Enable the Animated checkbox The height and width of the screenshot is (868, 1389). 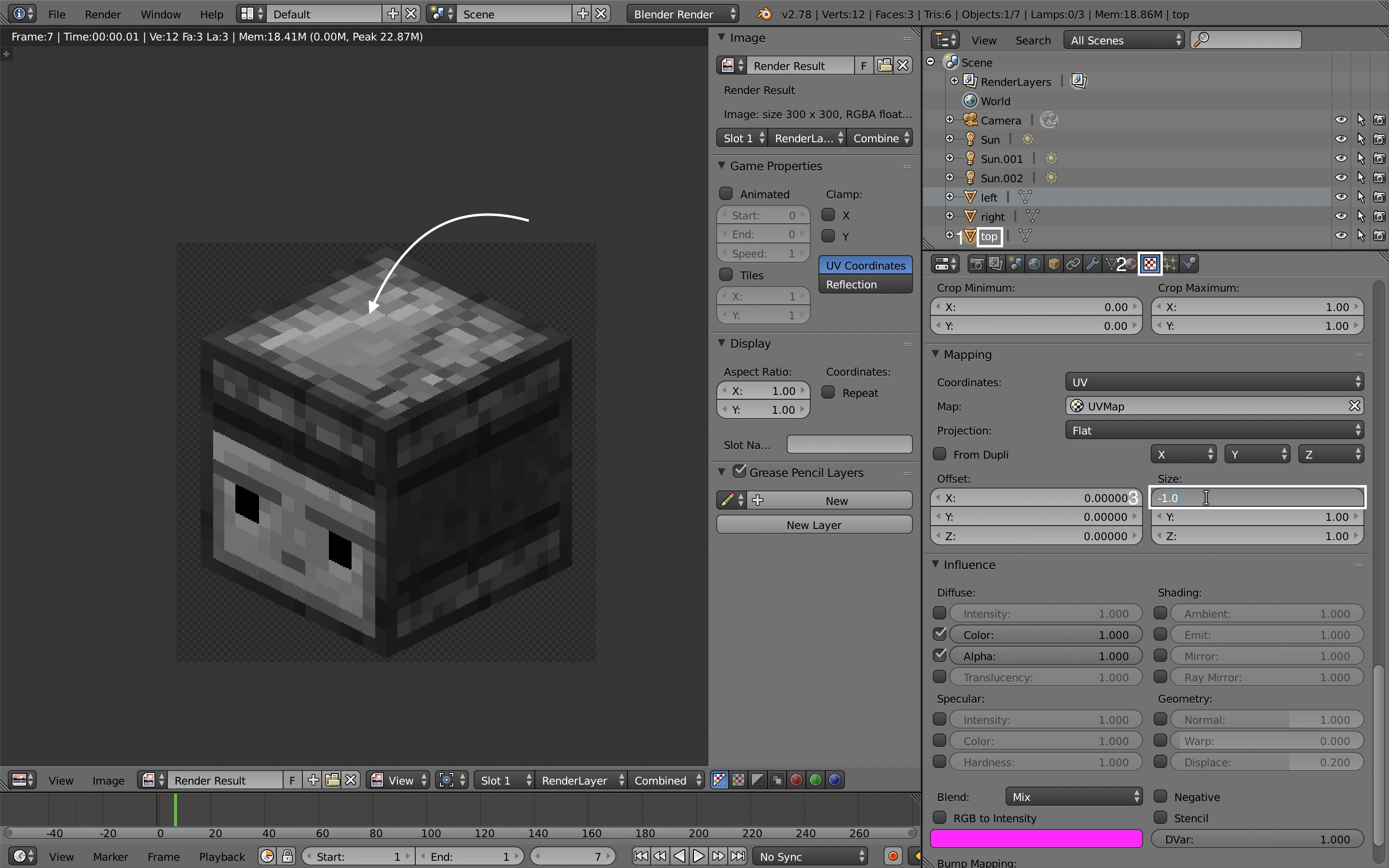tap(726, 194)
